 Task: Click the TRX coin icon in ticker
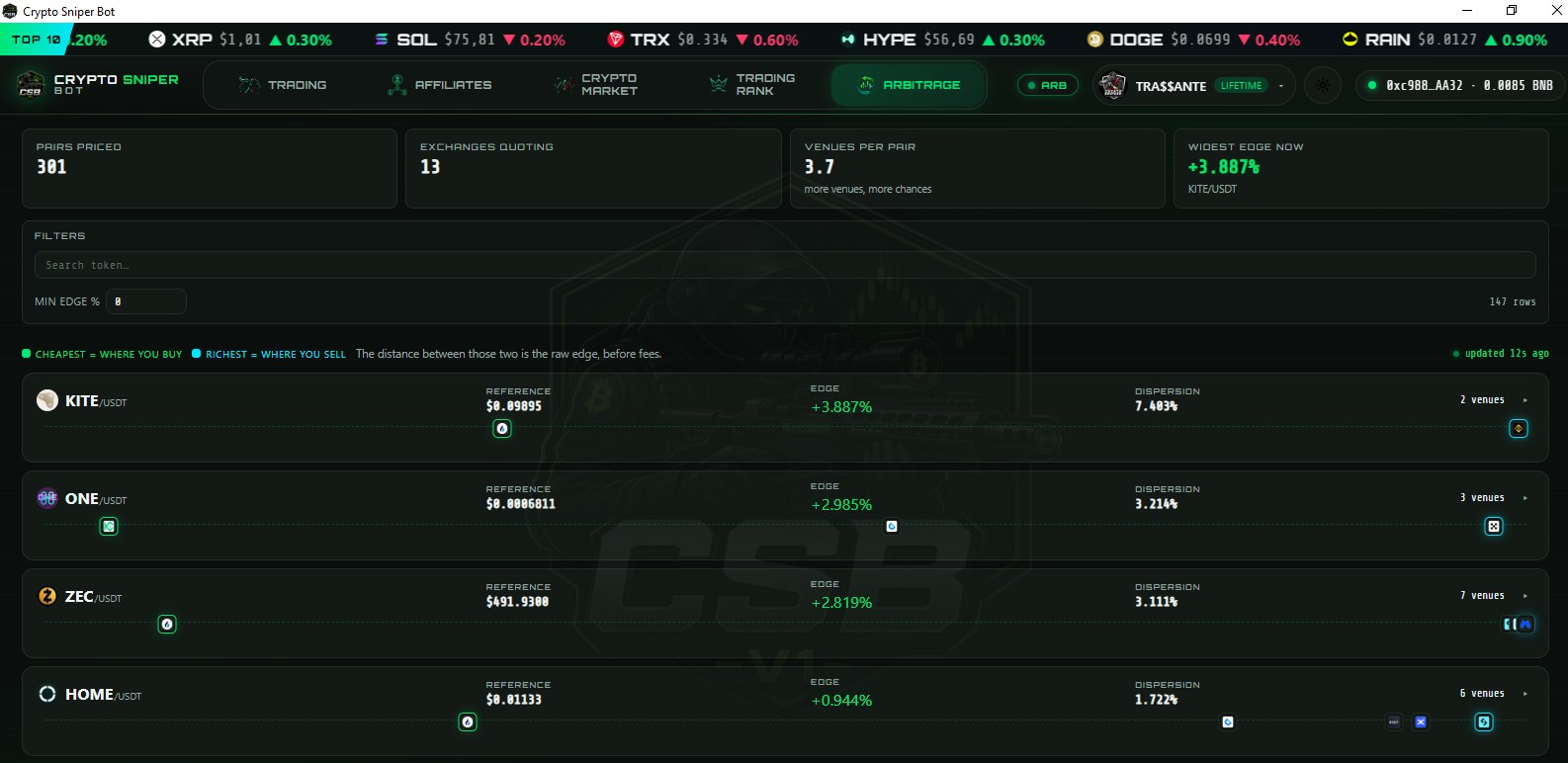616,40
